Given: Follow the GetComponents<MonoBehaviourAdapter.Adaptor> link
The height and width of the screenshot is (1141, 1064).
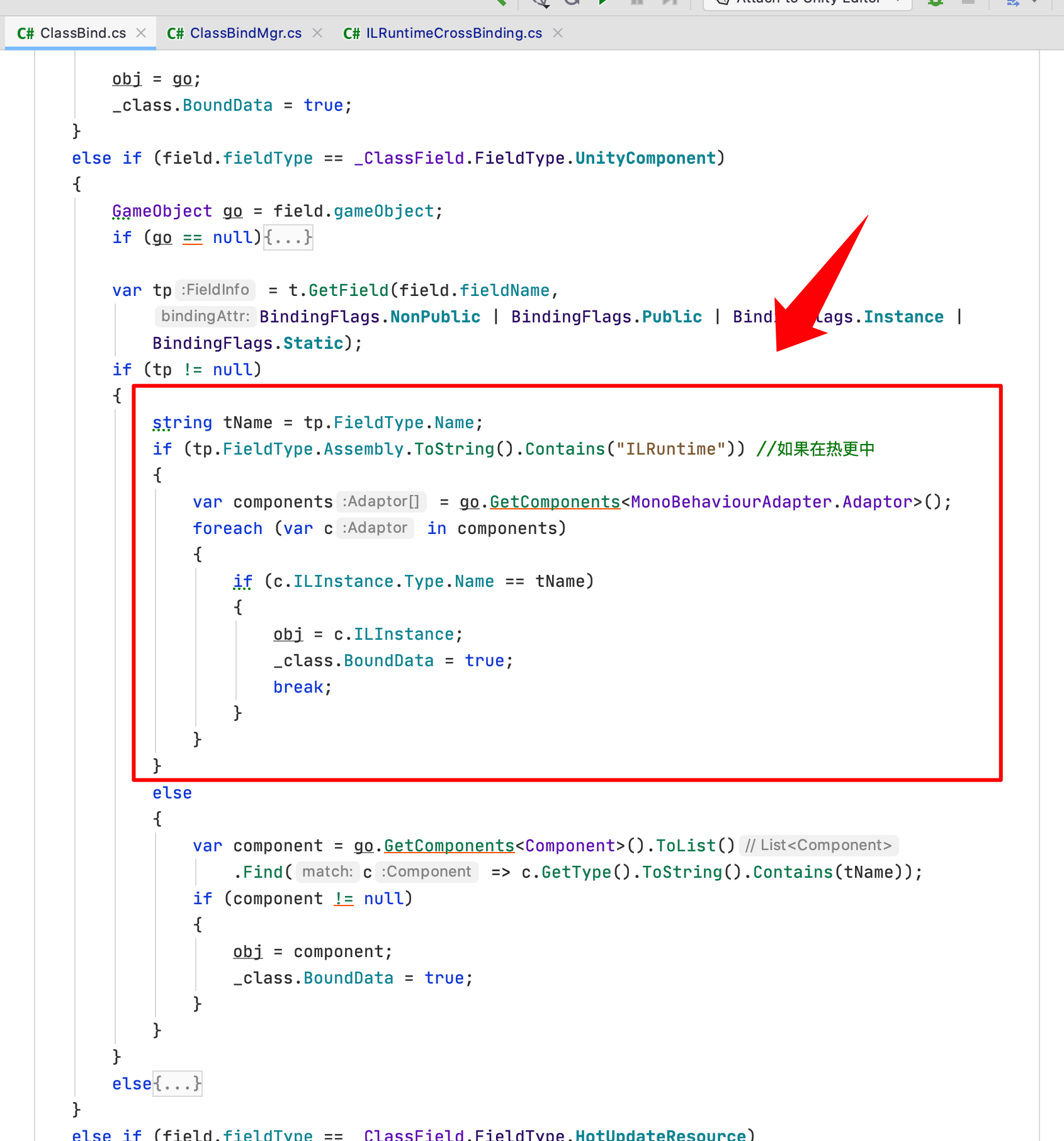Looking at the screenshot, I should tap(554, 502).
